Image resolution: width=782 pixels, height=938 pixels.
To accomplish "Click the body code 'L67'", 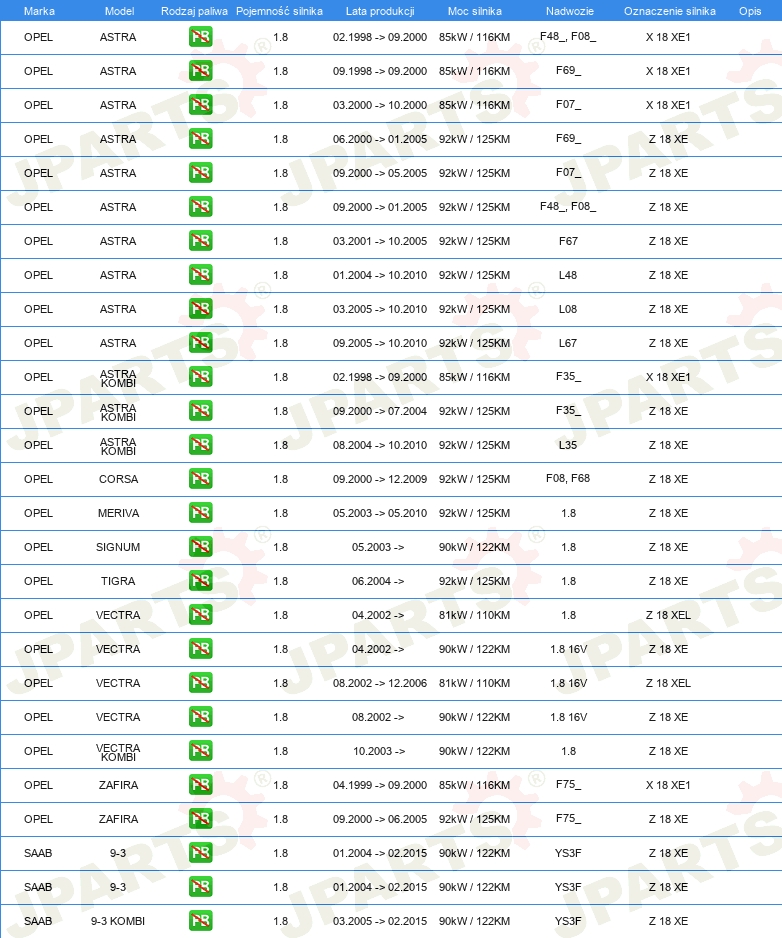I will [568, 343].
